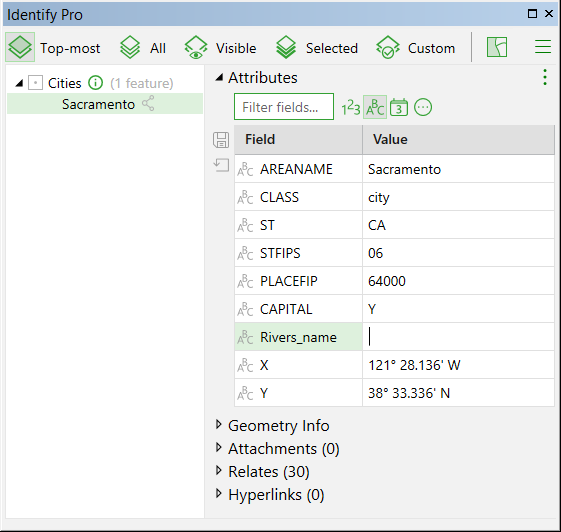Choose the Visible layers identify mode
This screenshot has height=532, width=561.
[x=220, y=47]
